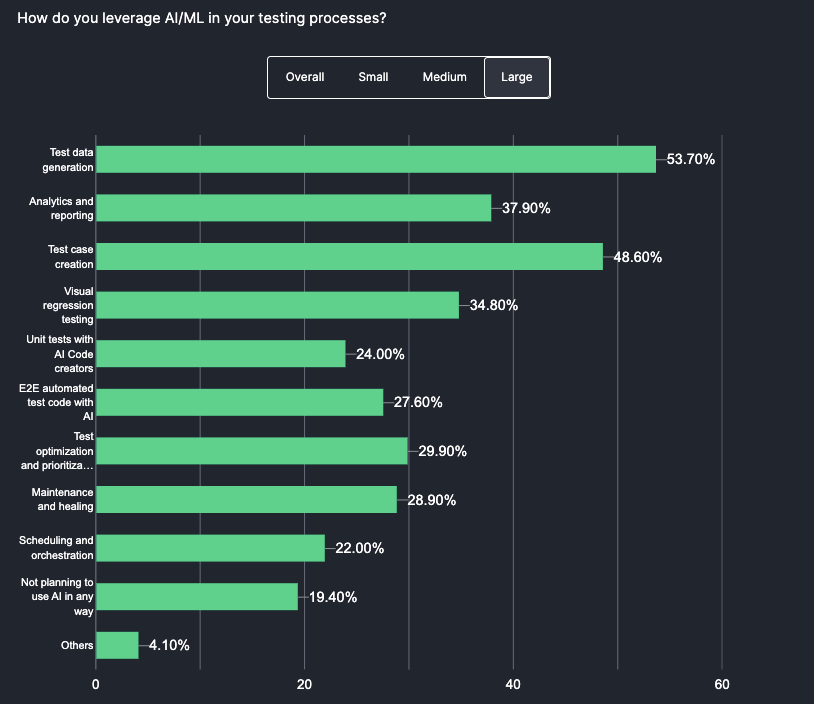Screen dimensions: 814x704
Task: Click the Scheduling and orchestration axis label
Action: (x=55, y=548)
